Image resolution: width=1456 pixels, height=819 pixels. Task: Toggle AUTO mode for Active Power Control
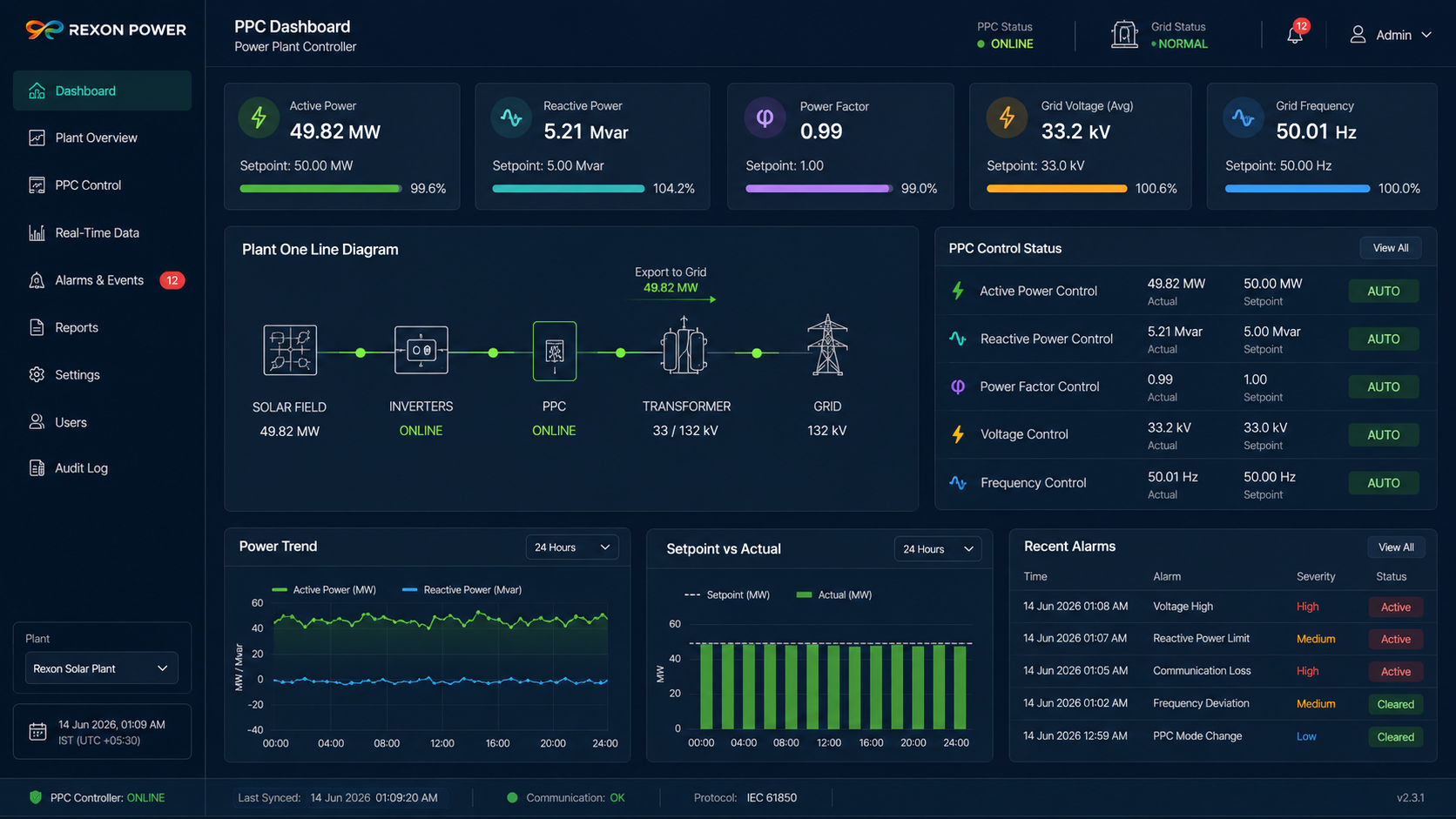coord(1384,291)
